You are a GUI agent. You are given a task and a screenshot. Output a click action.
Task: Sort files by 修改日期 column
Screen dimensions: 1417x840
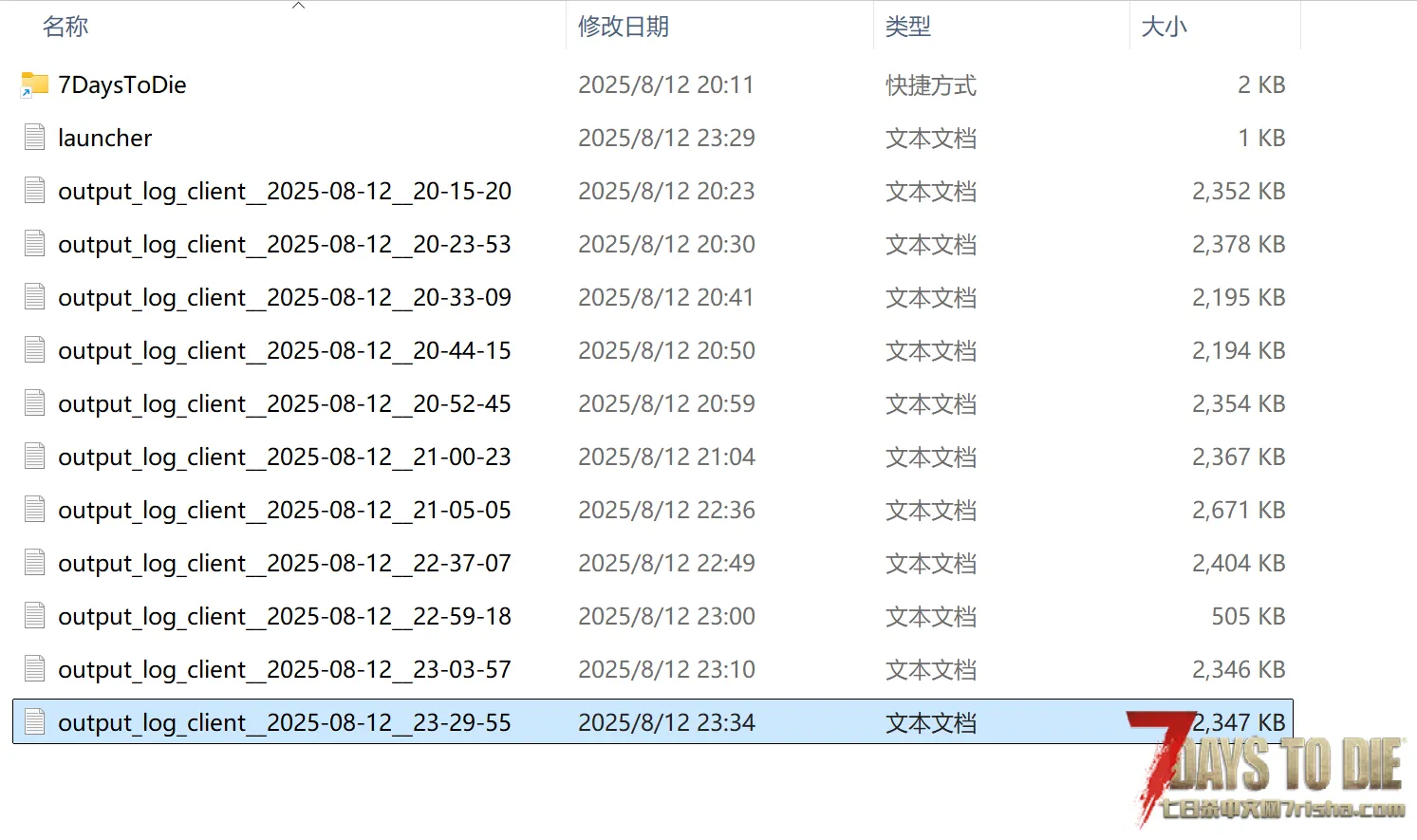[624, 27]
